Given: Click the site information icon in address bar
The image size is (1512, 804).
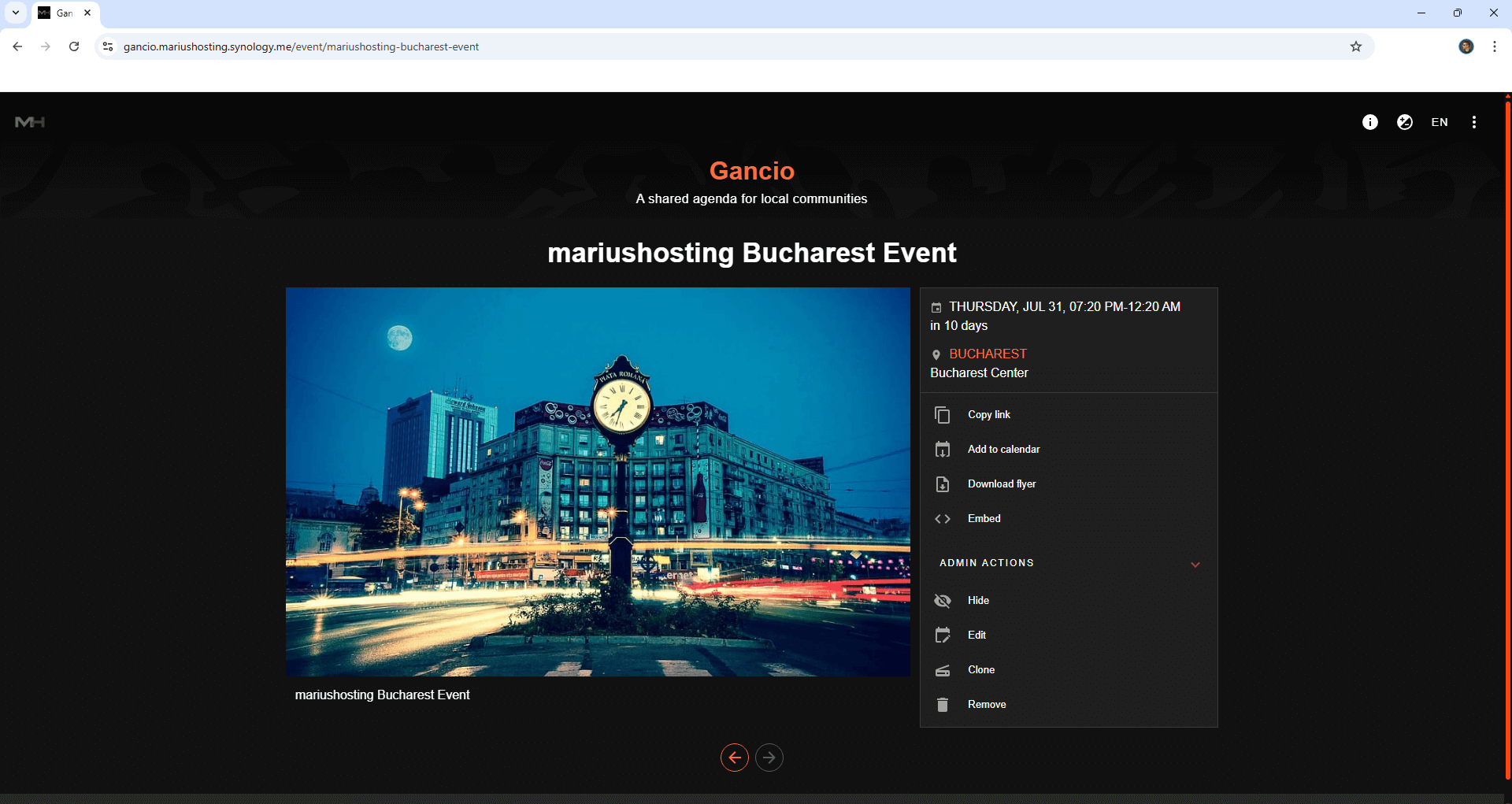Looking at the screenshot, I should click(108, 46).
